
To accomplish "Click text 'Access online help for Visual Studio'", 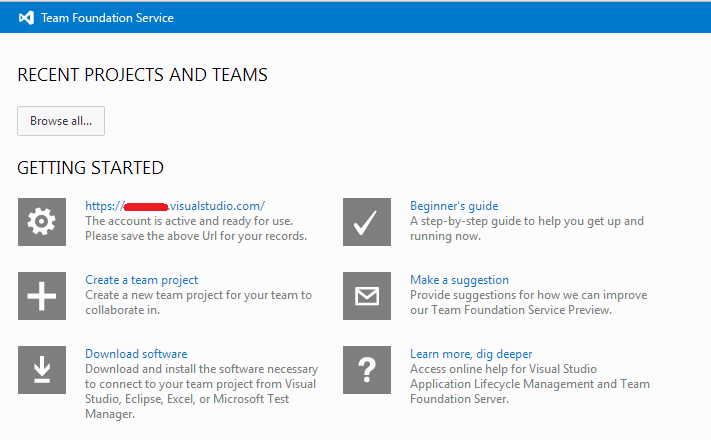I will [503, 369].
